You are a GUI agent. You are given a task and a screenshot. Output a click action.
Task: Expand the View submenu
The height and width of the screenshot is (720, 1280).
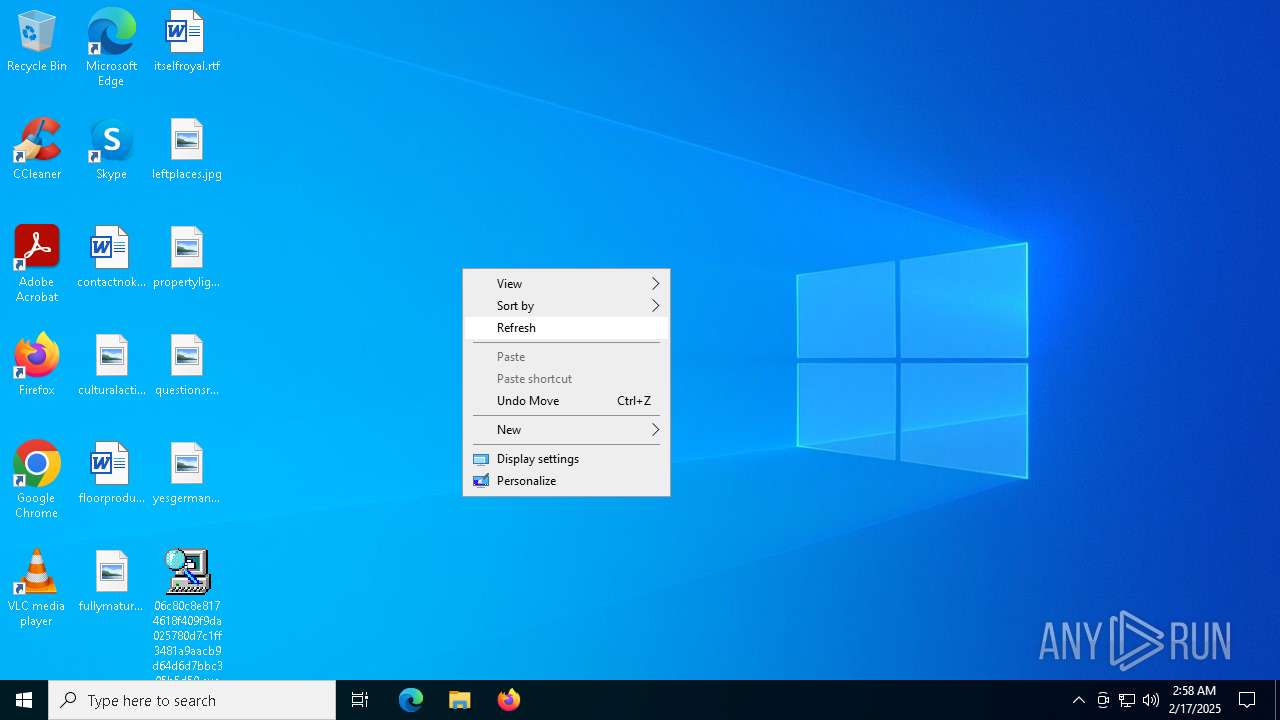(x=566, y=284)
